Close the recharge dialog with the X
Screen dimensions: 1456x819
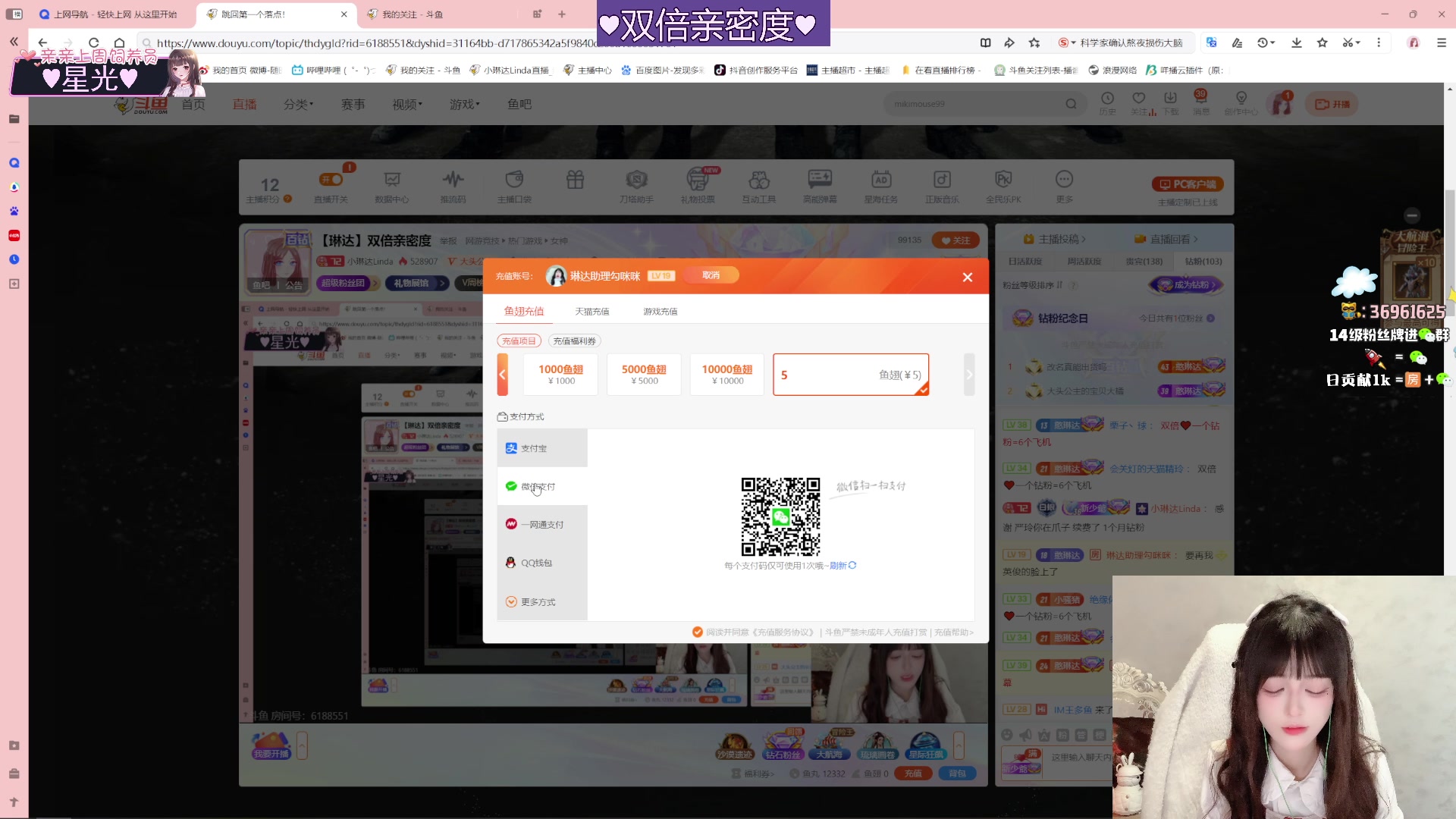point(967,277)
